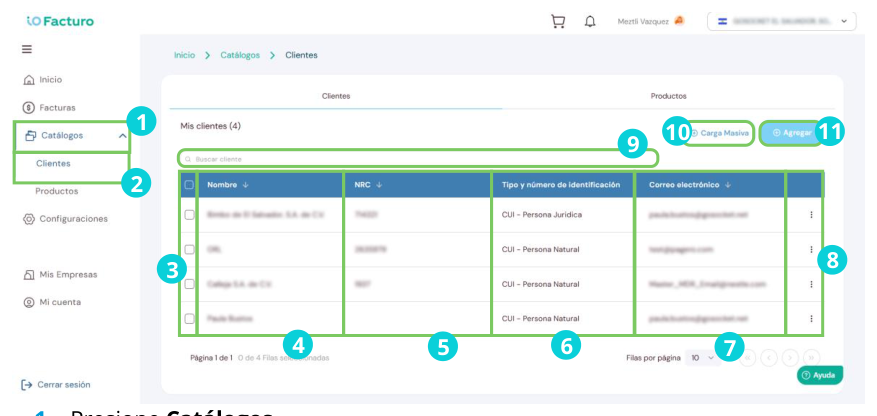Click the Agregar button

pyautogui.click(x=791, y=133)
